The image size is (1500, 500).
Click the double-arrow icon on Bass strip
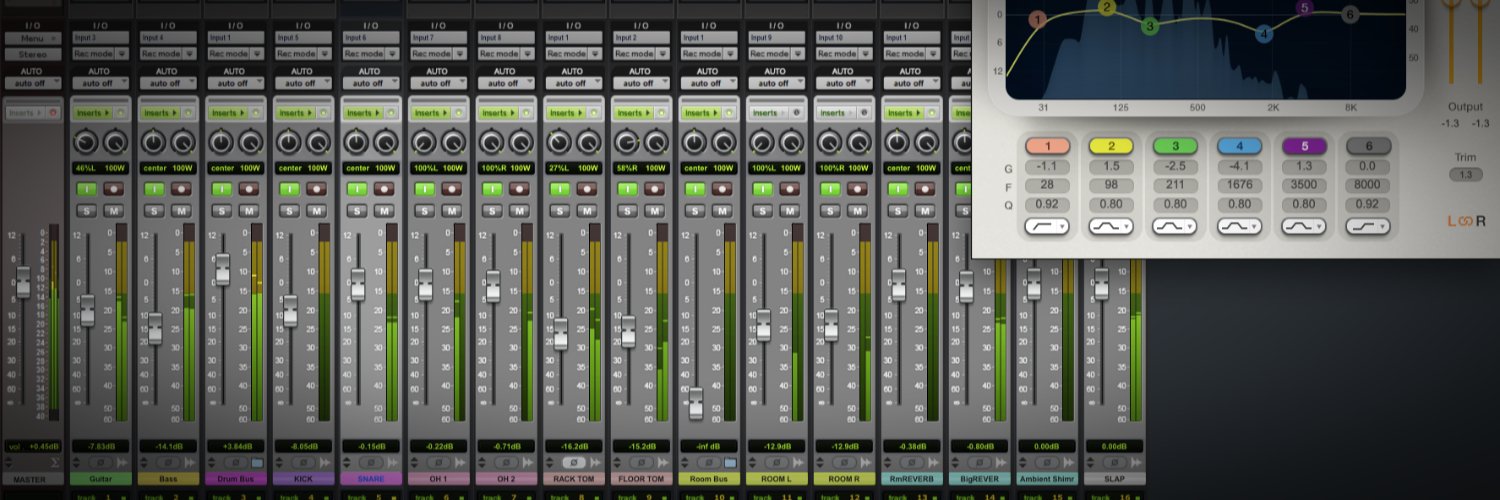190,463
